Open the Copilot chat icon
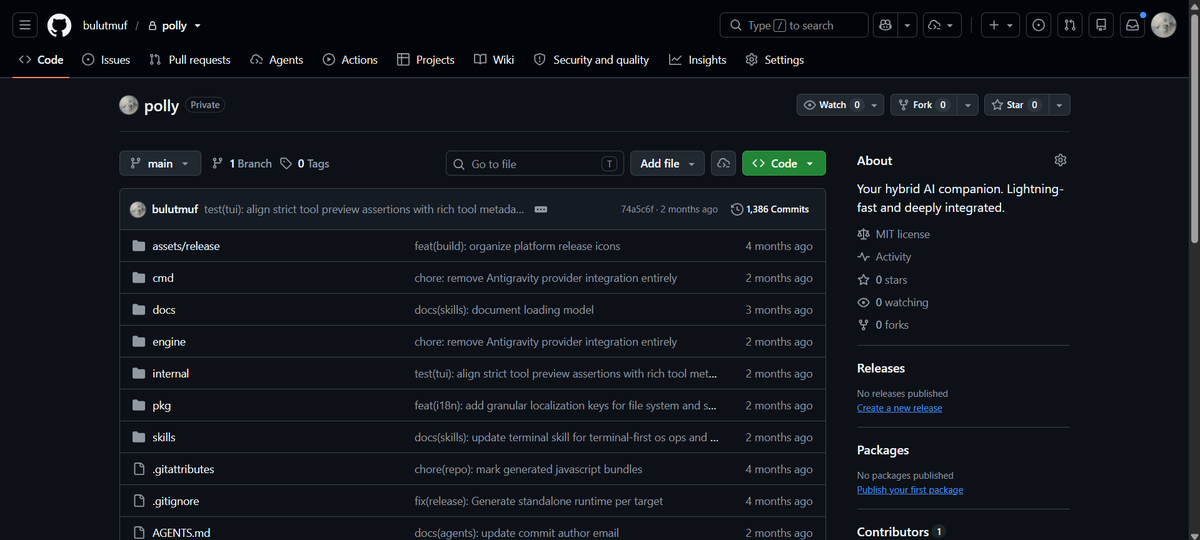 click(x=884, y=25)
